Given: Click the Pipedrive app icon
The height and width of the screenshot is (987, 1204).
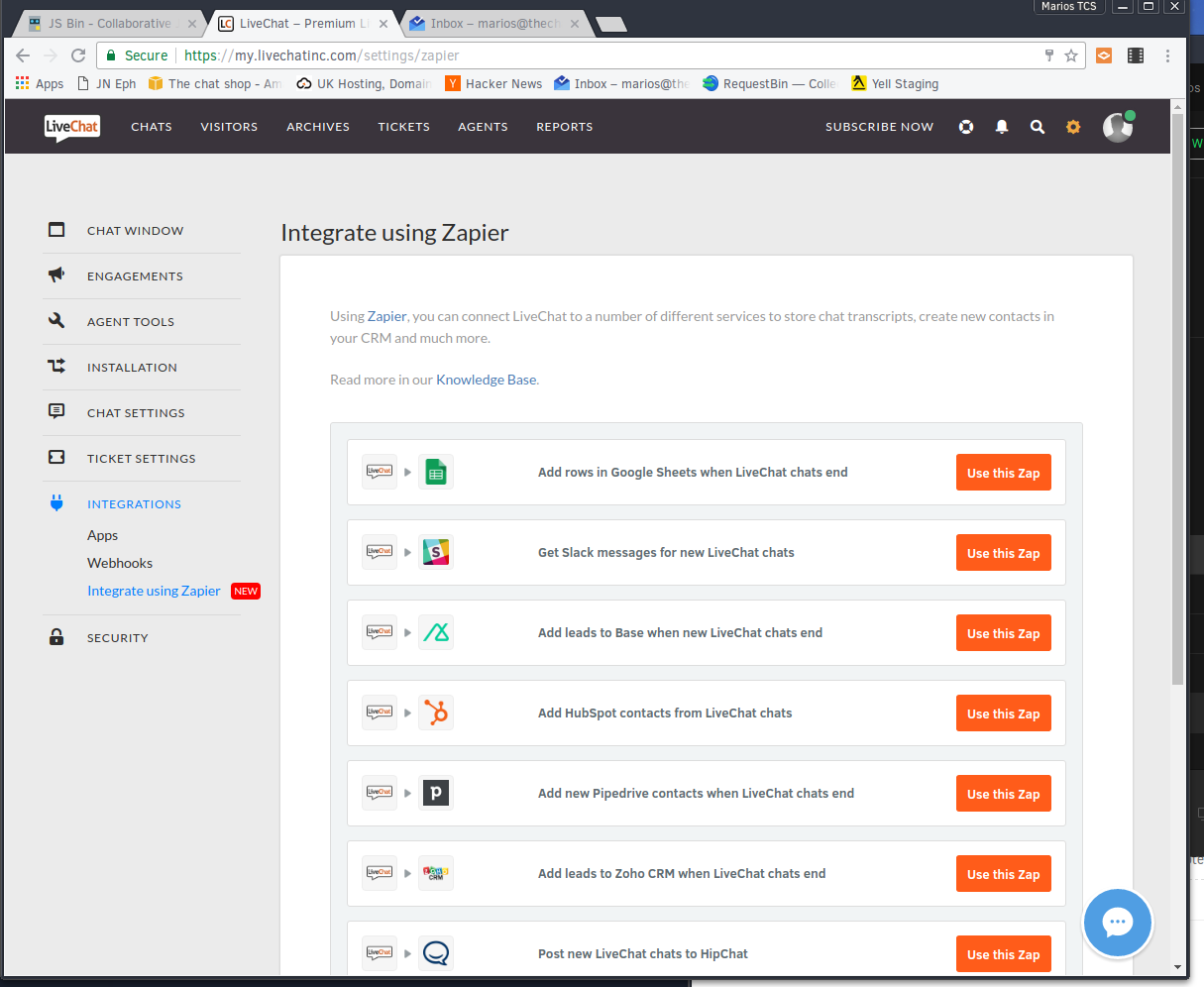Looking at the screenshot, I should pyautogui.click(x=436, y=794).
